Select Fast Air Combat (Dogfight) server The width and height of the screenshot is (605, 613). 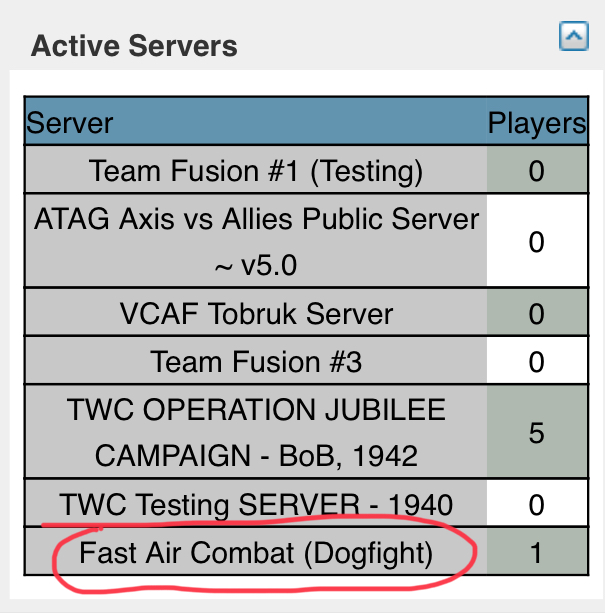coord(256,552)
